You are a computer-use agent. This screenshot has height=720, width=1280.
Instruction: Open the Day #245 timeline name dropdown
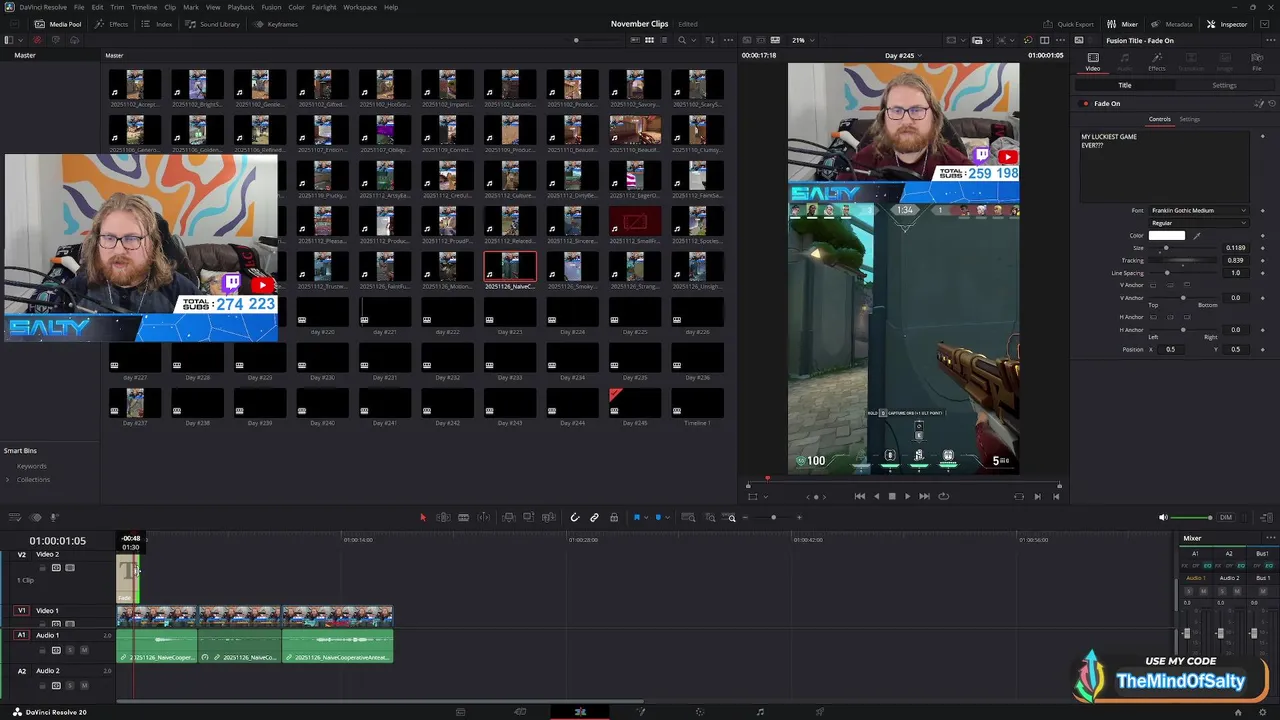pos(904,55)
